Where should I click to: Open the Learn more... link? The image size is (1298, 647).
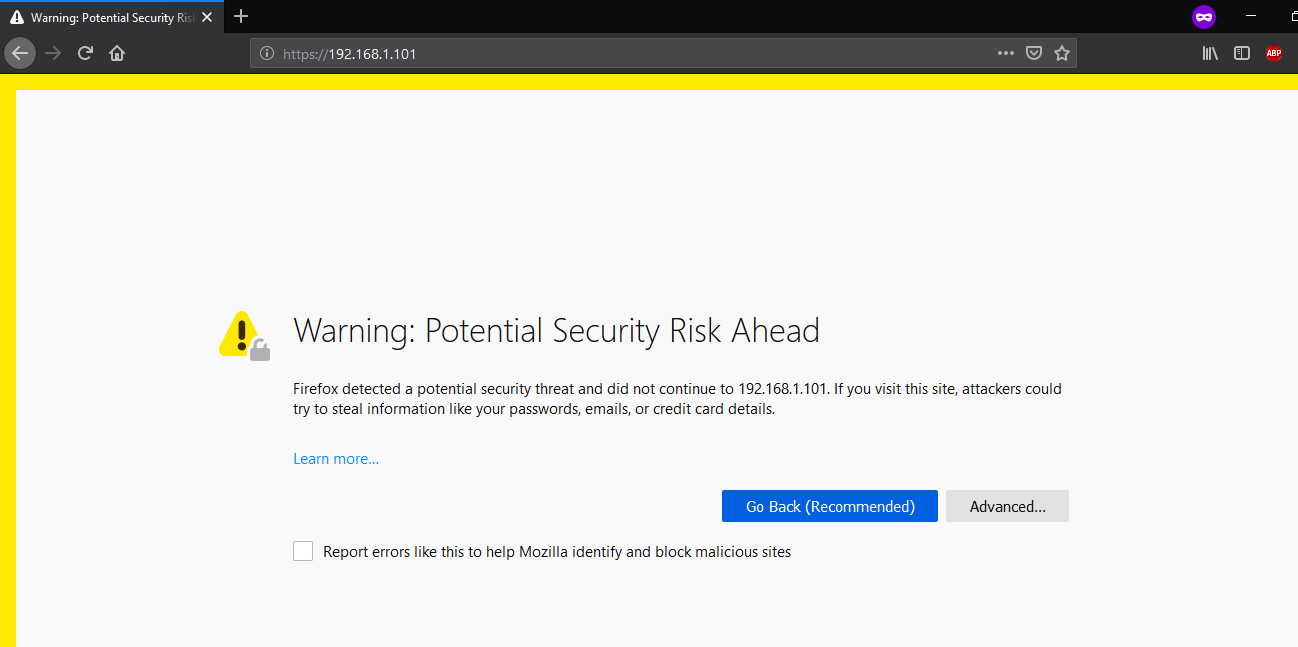pos(336,459)
